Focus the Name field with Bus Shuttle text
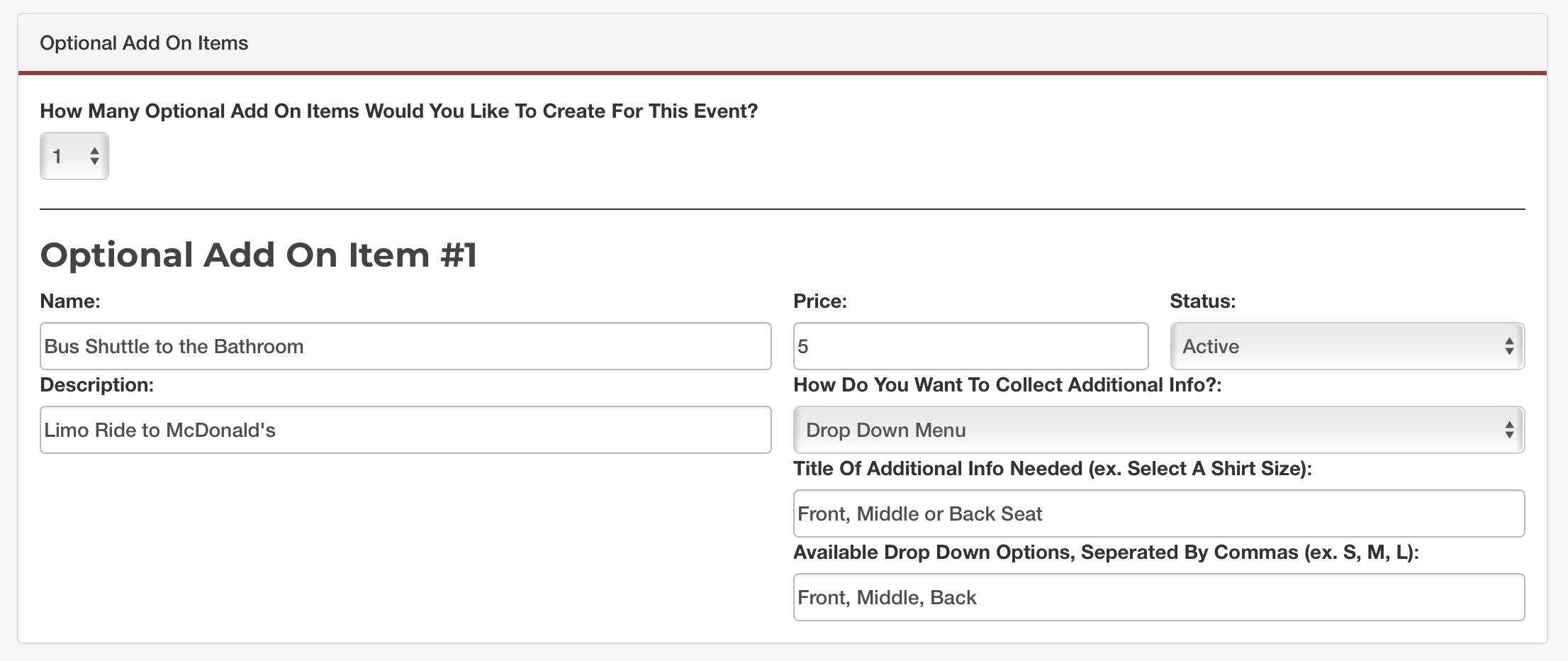The width and height of the screenshot is (1568, 661). coord(405,346)
